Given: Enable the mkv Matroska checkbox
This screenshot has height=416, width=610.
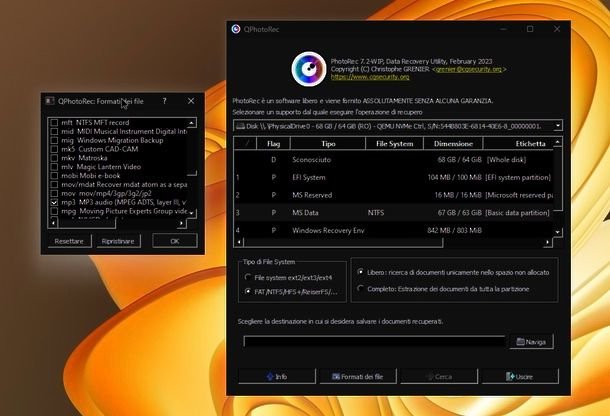Looking at the screenshot, I should [54, 158].
